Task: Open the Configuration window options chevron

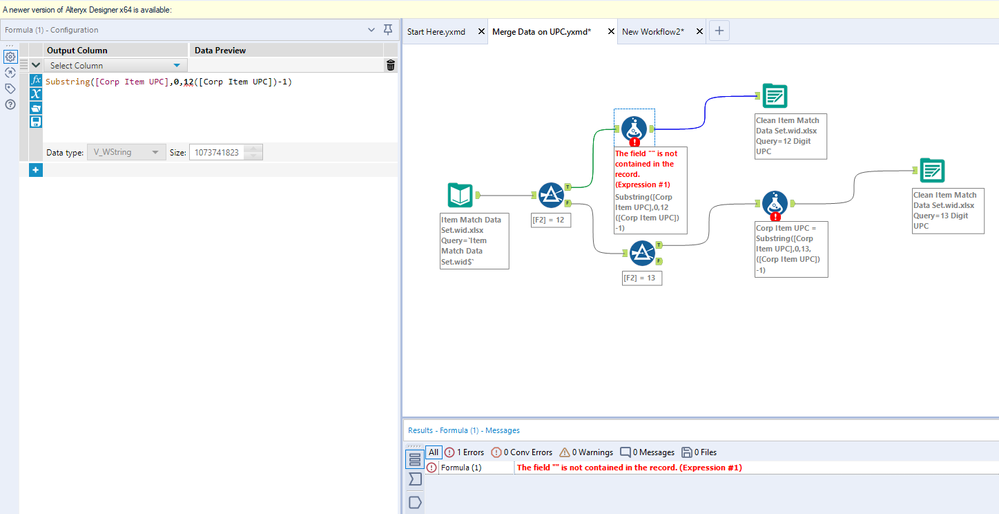Action: click(372, 29)
